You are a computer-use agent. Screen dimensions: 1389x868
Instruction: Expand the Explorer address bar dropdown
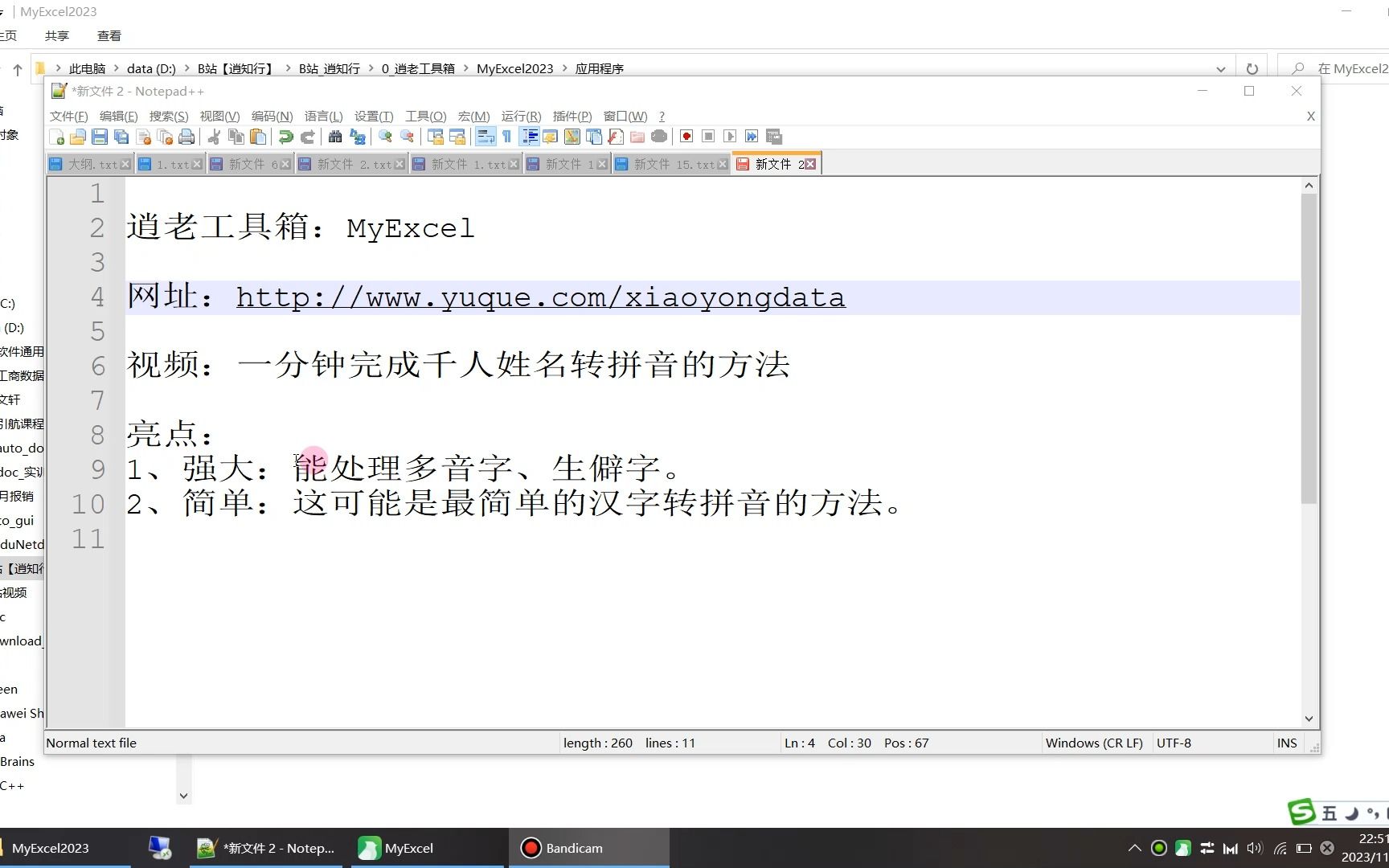(1221, 68)
